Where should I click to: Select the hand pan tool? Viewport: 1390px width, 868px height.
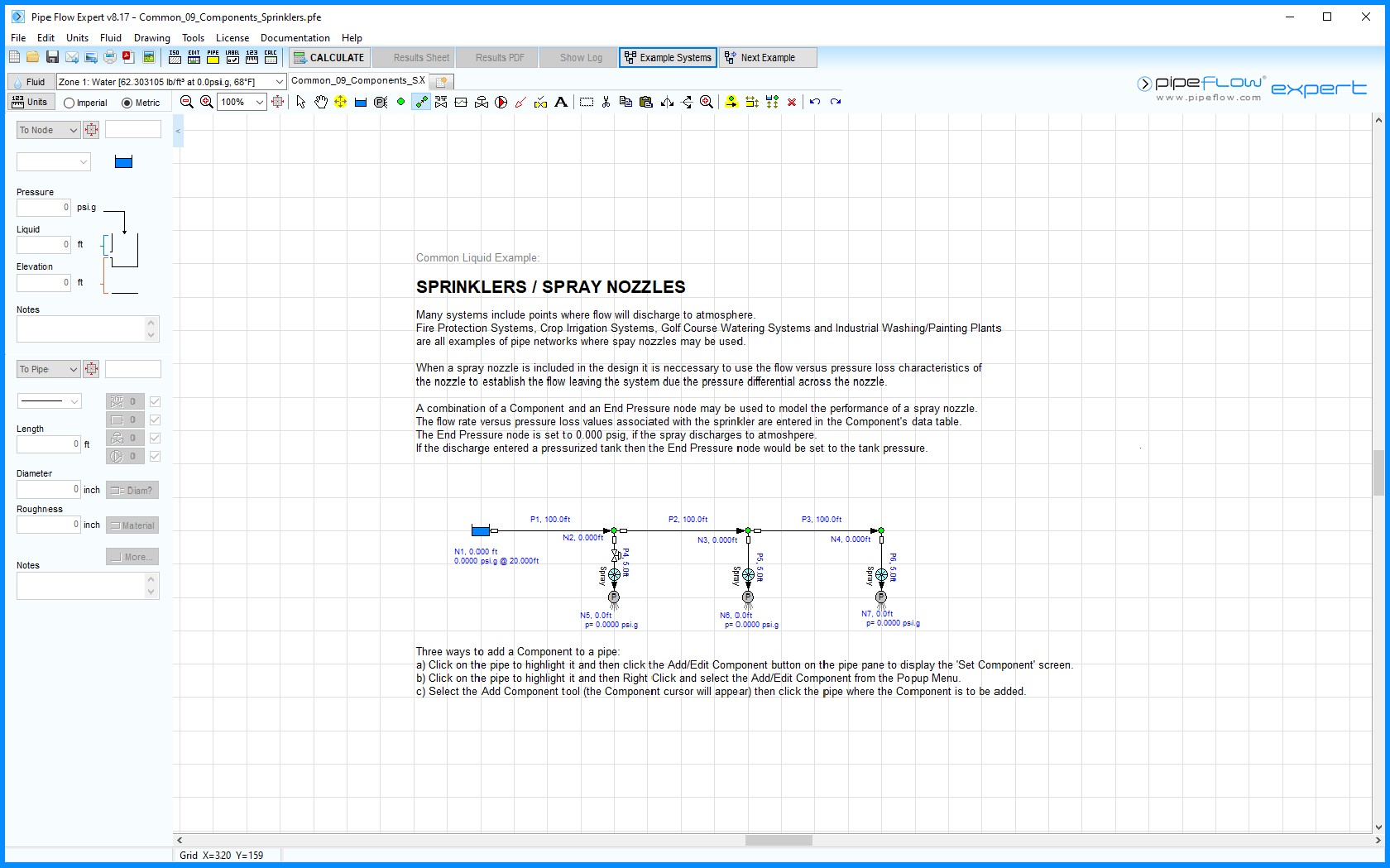(x=320, y=102)
